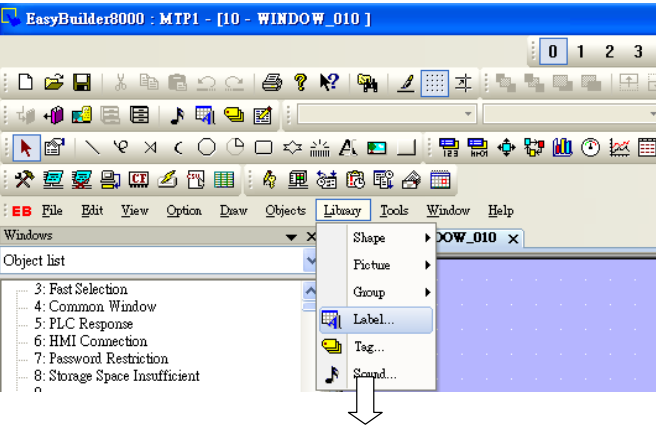The height and width of the screenshot is (425, 656).
Task: Click the Save project floppy disk icon
Action: click(x=82, y=82)
